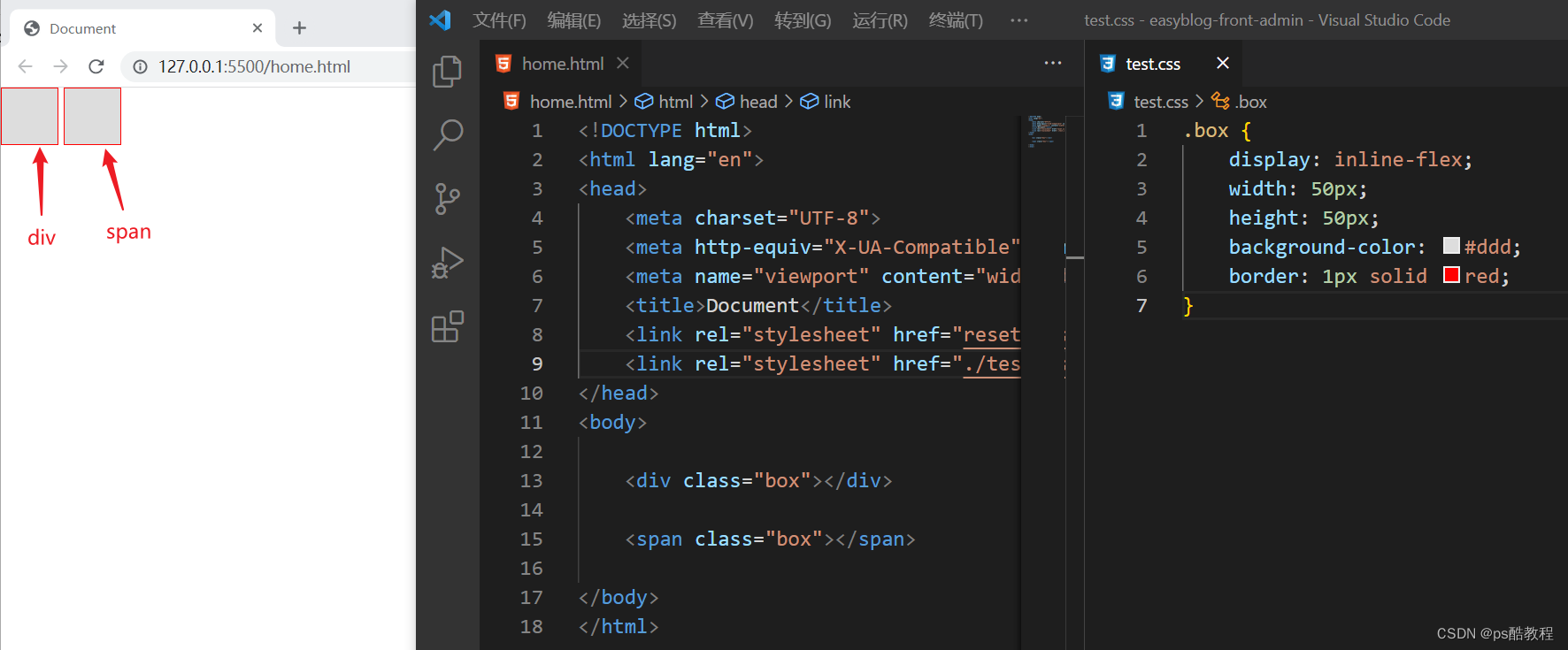Open the 运行(R) menu
1568x650 pixels.
click(x=880, y=20)
